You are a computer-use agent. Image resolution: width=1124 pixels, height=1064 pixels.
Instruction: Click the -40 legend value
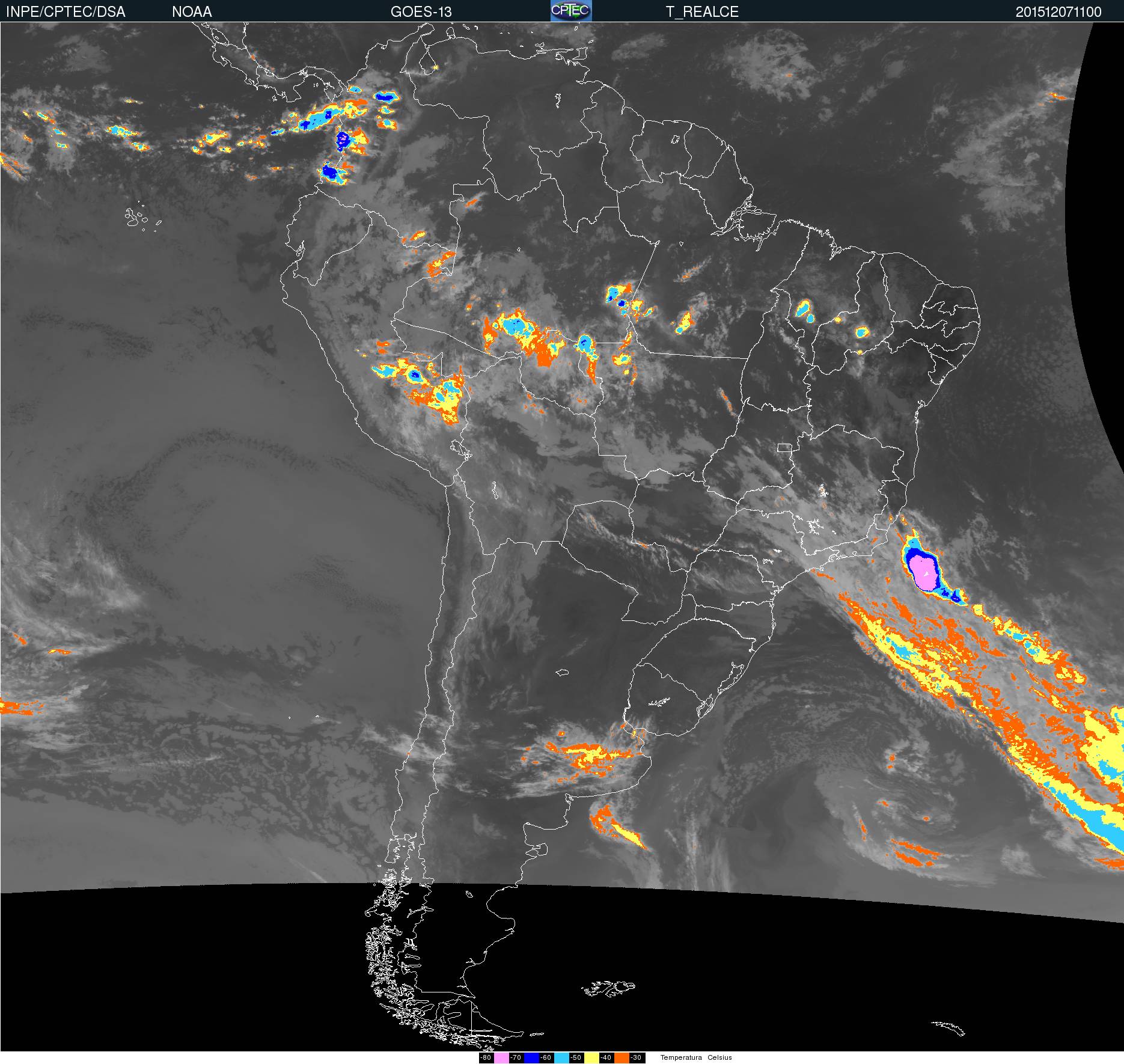coord(606,1057)
